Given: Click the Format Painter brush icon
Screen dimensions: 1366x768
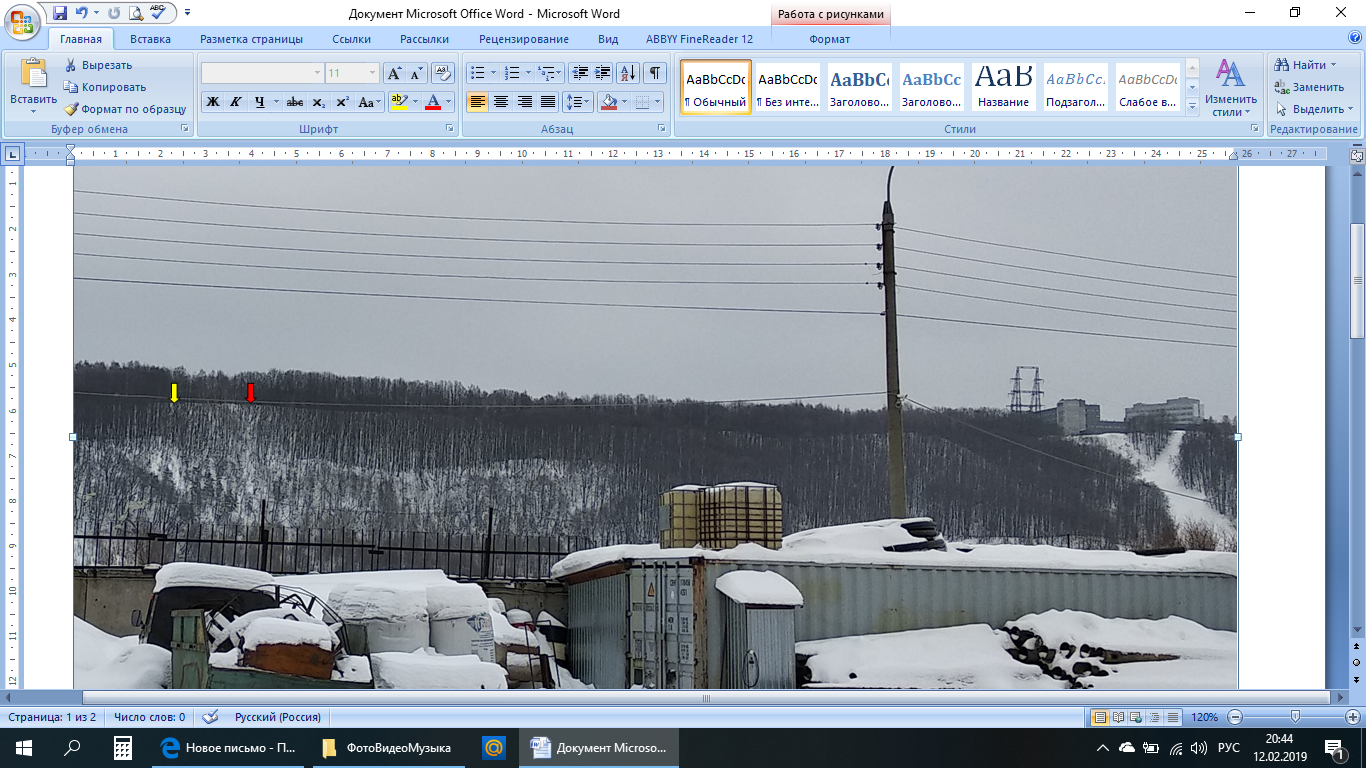Looking at the screenshot, I should pyautogui.click(x=72, y=109).
